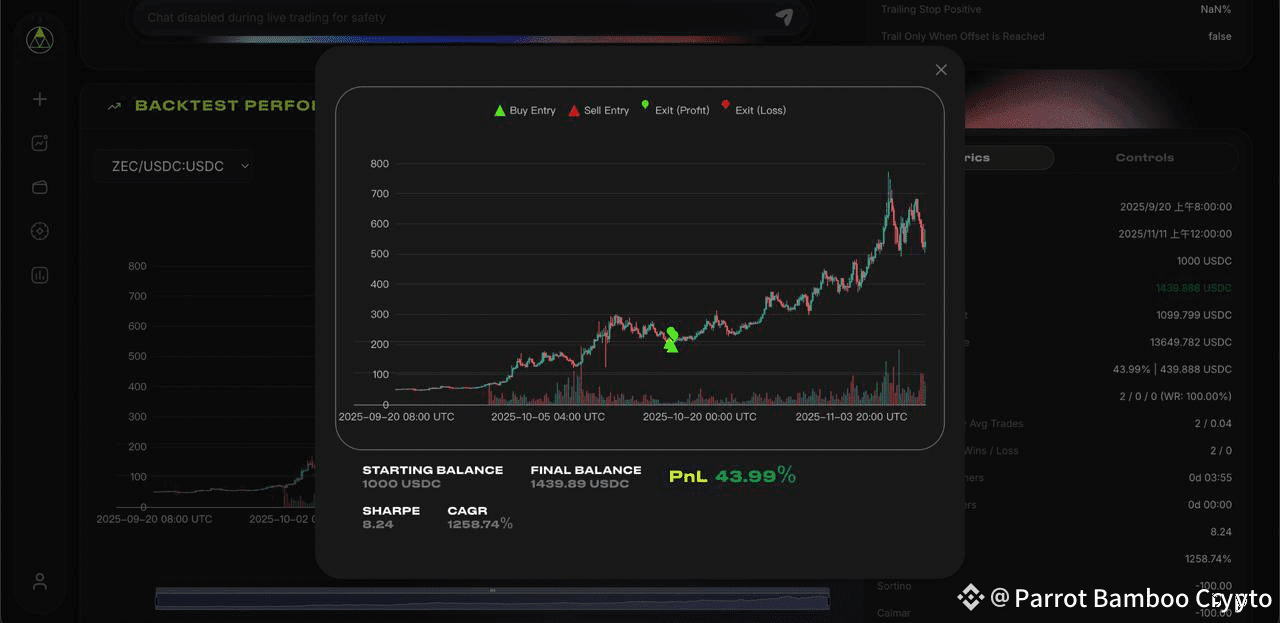This screenshot has height=623, width=1280.
Task: Toggle the Buy Entry legend marker
Action: (498, 110)
